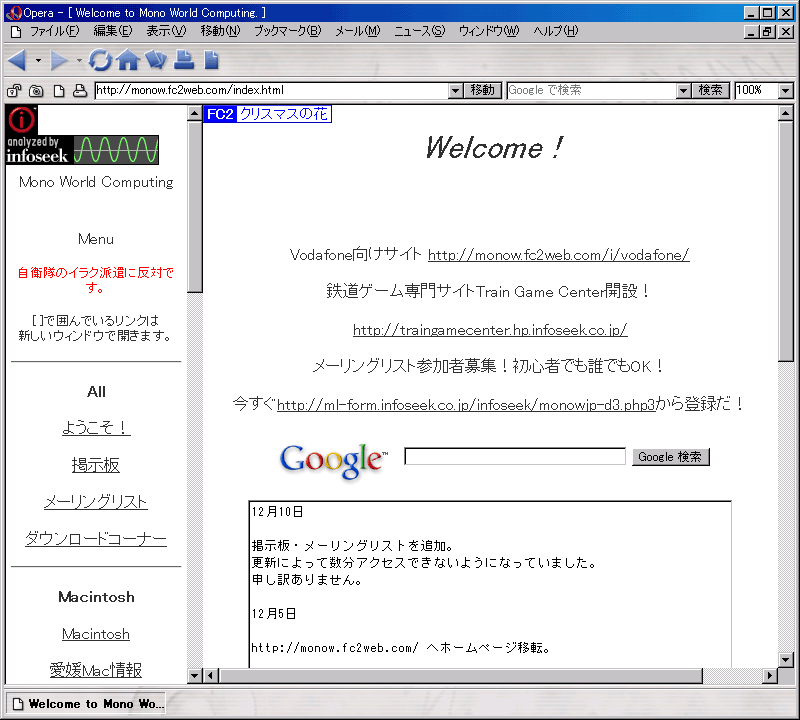Open the 表示(V) menu
Image resolution: width=800 pixels, height=720 pixels.
tap(166, 31)
